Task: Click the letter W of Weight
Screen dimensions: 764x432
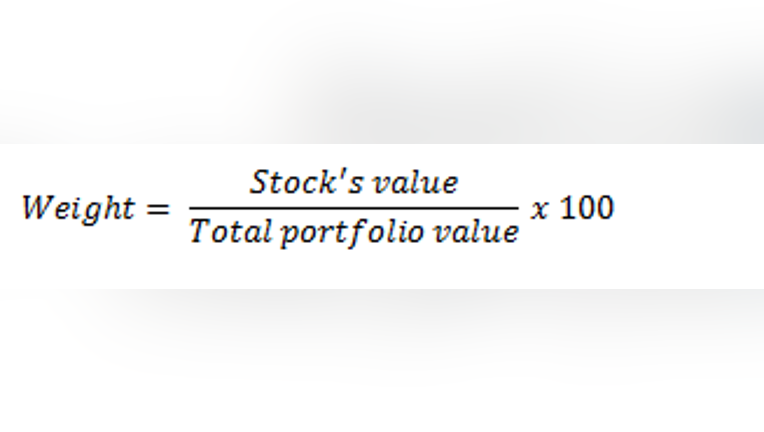Action: click(x=37, y=207)
